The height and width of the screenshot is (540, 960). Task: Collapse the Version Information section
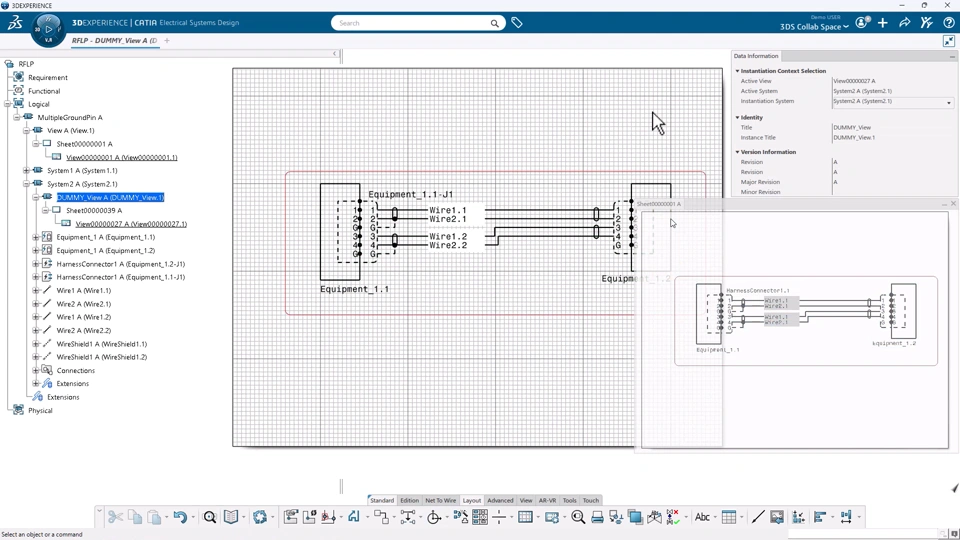pos(738,152)
